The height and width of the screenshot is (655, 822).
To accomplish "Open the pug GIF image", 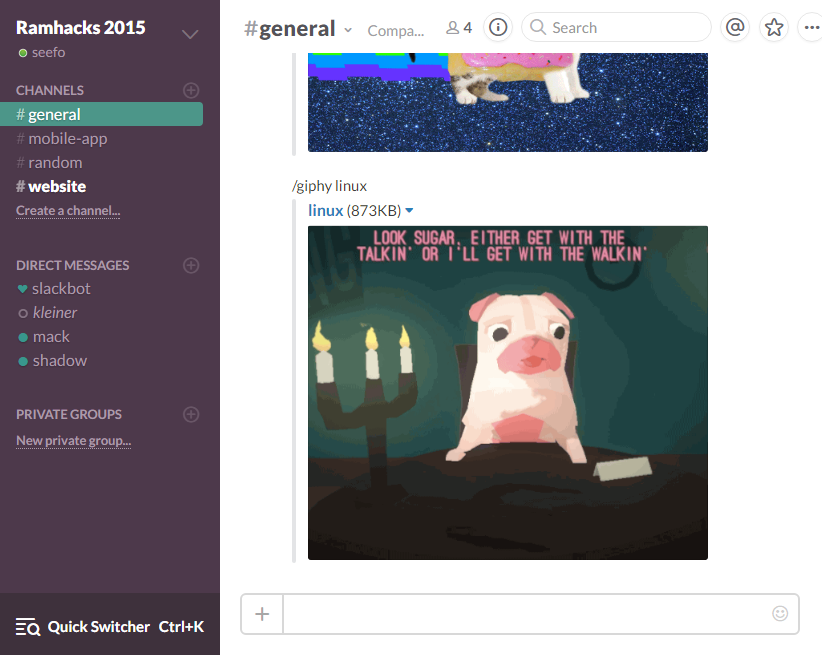I will click(507, 393).
